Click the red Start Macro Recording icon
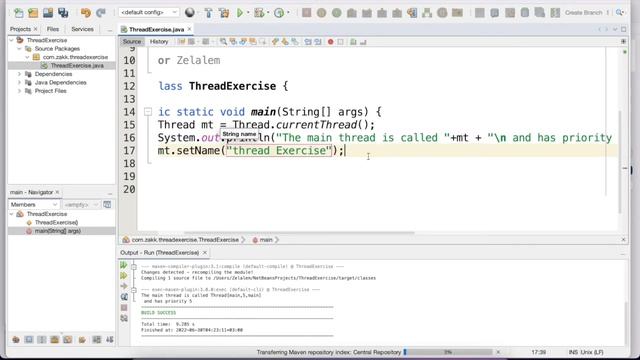This screenshot has height=360, width=640. pyautogui.click(x=331, y=42)
